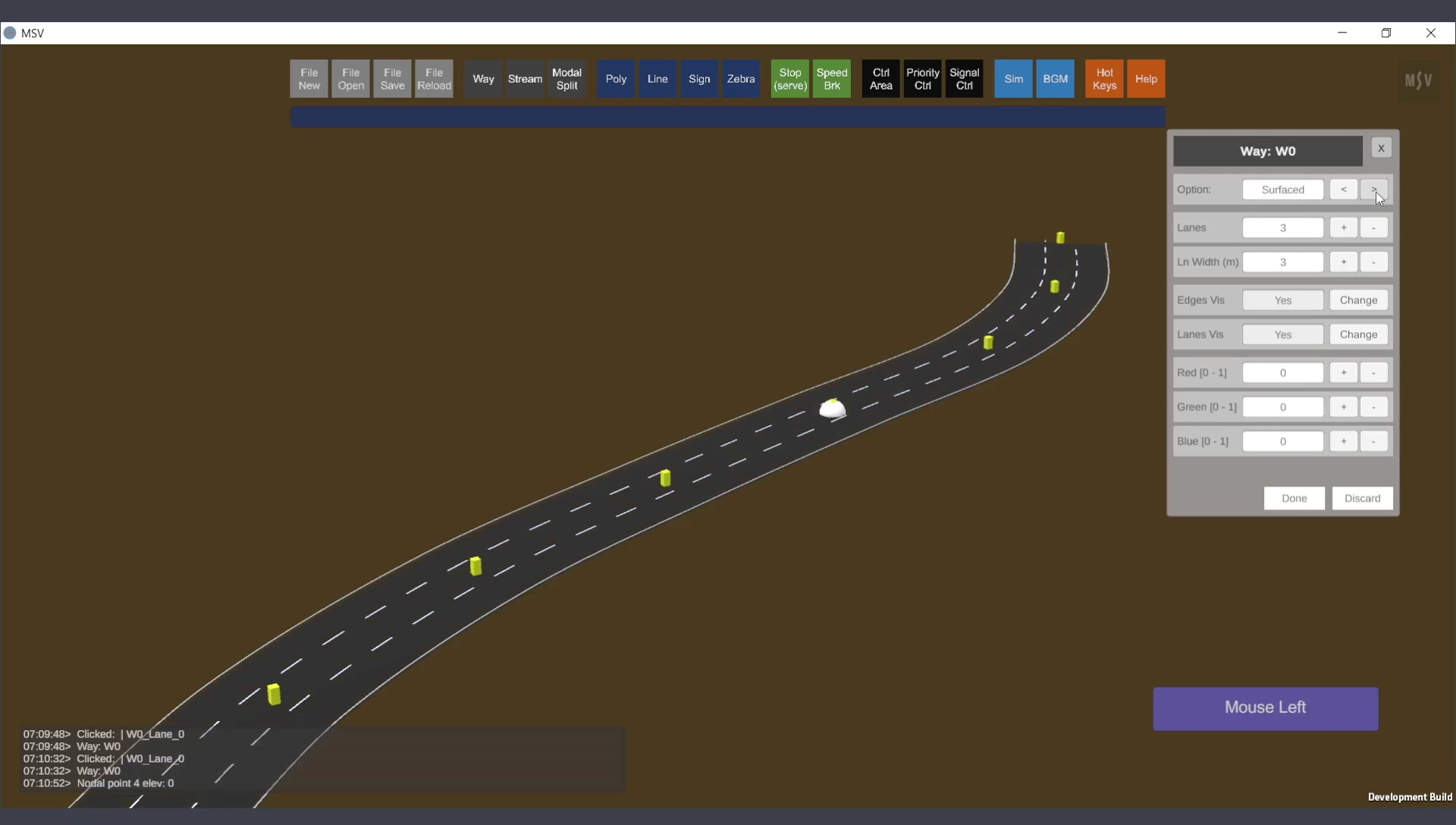Increase Lanes count with plus
This screenshot has height=825, width=1456.
(x=1343, y=227)
